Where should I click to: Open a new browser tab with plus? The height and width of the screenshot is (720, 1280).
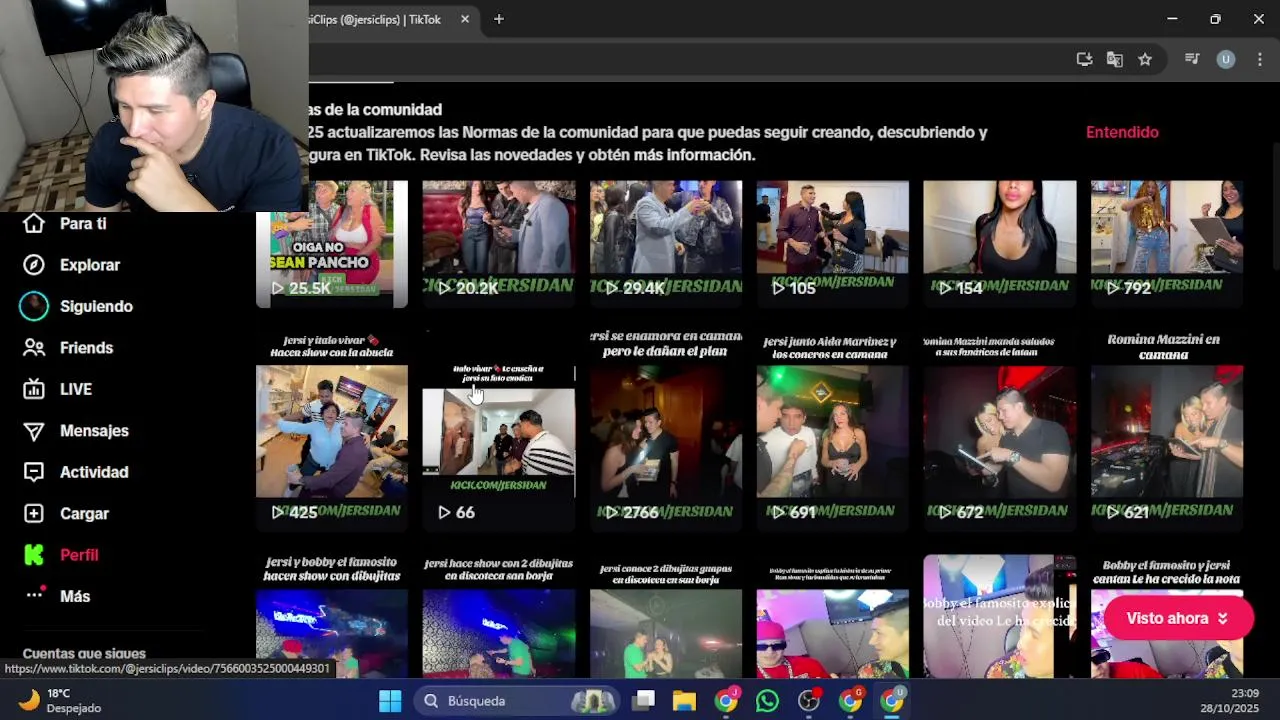(x=499, y=19)
